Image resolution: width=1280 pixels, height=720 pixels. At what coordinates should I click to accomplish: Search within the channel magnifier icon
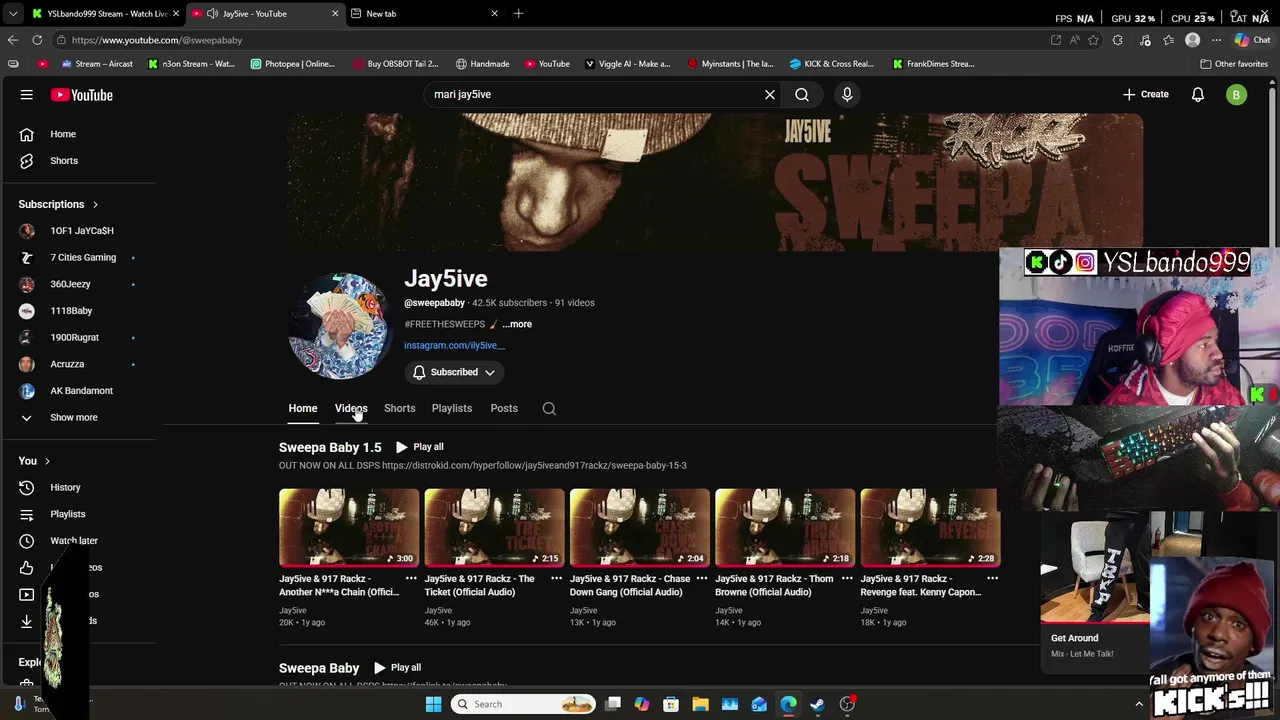549,408
